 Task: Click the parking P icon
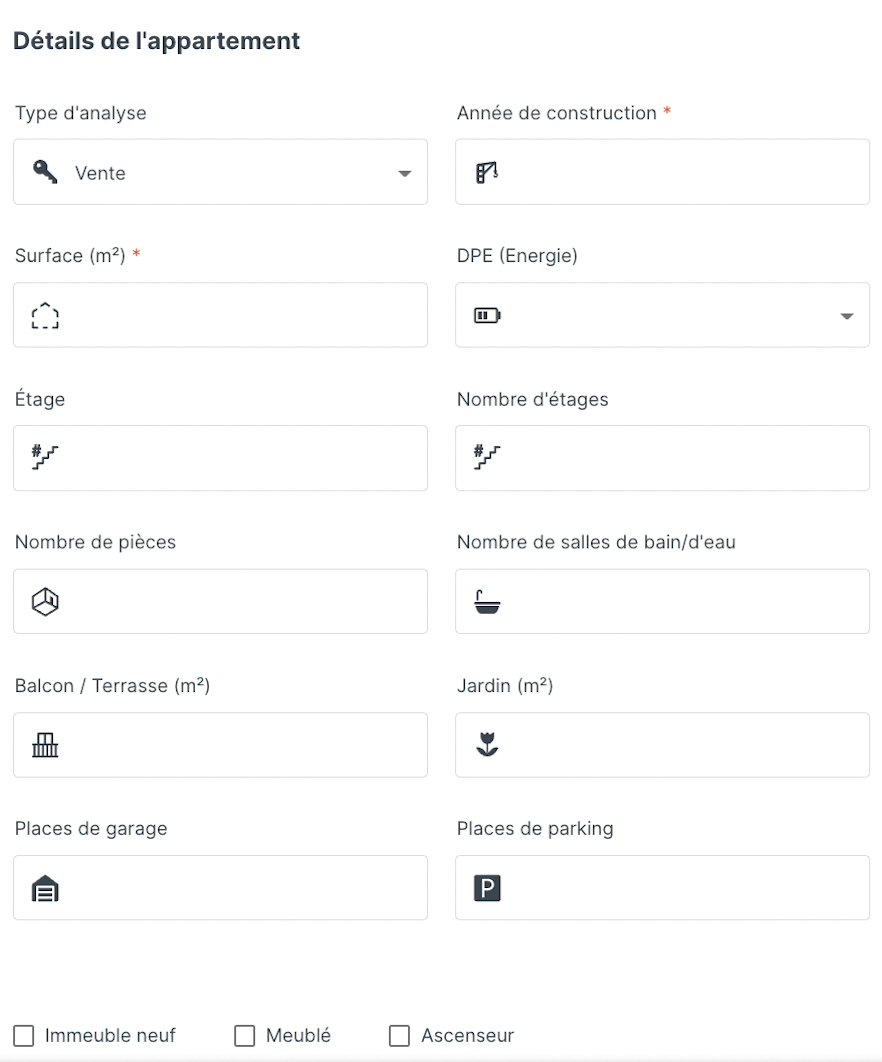pos(487,888)
